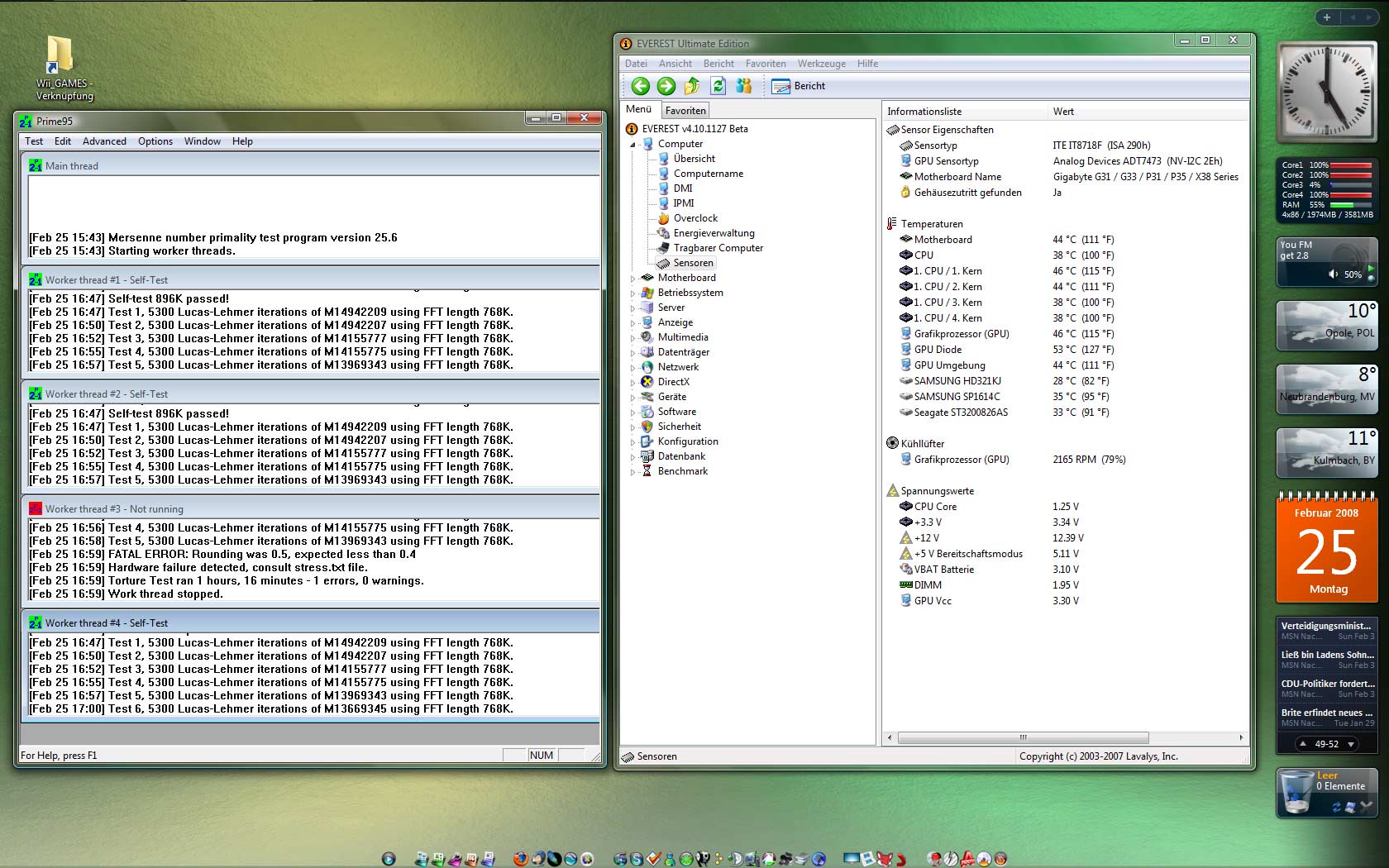Expand the Benchmark tree node
The width and height of the screenshot is (1389, 868).
click(633, 472)
